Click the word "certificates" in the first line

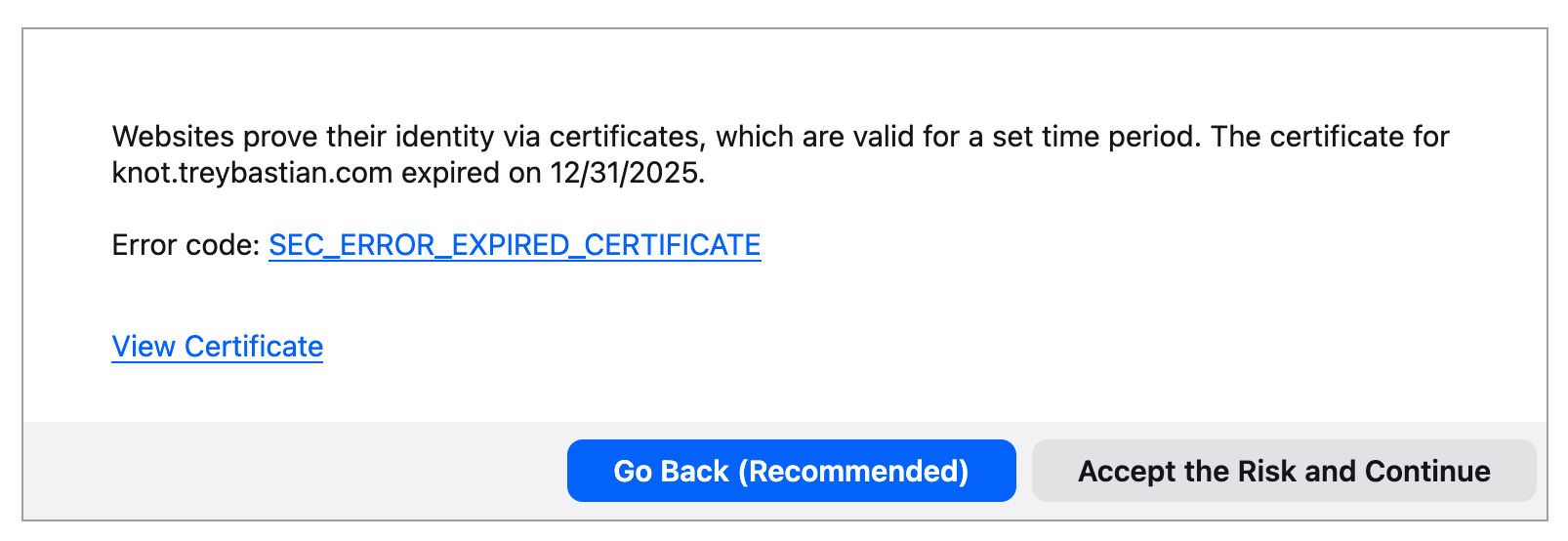pos(625,137)
